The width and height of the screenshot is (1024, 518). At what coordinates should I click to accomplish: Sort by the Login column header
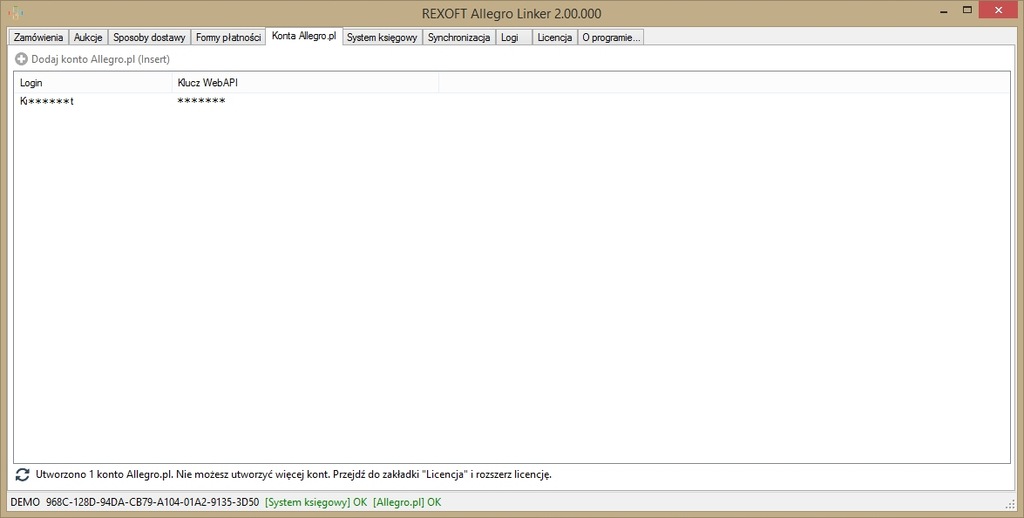(x=93, y=83)
